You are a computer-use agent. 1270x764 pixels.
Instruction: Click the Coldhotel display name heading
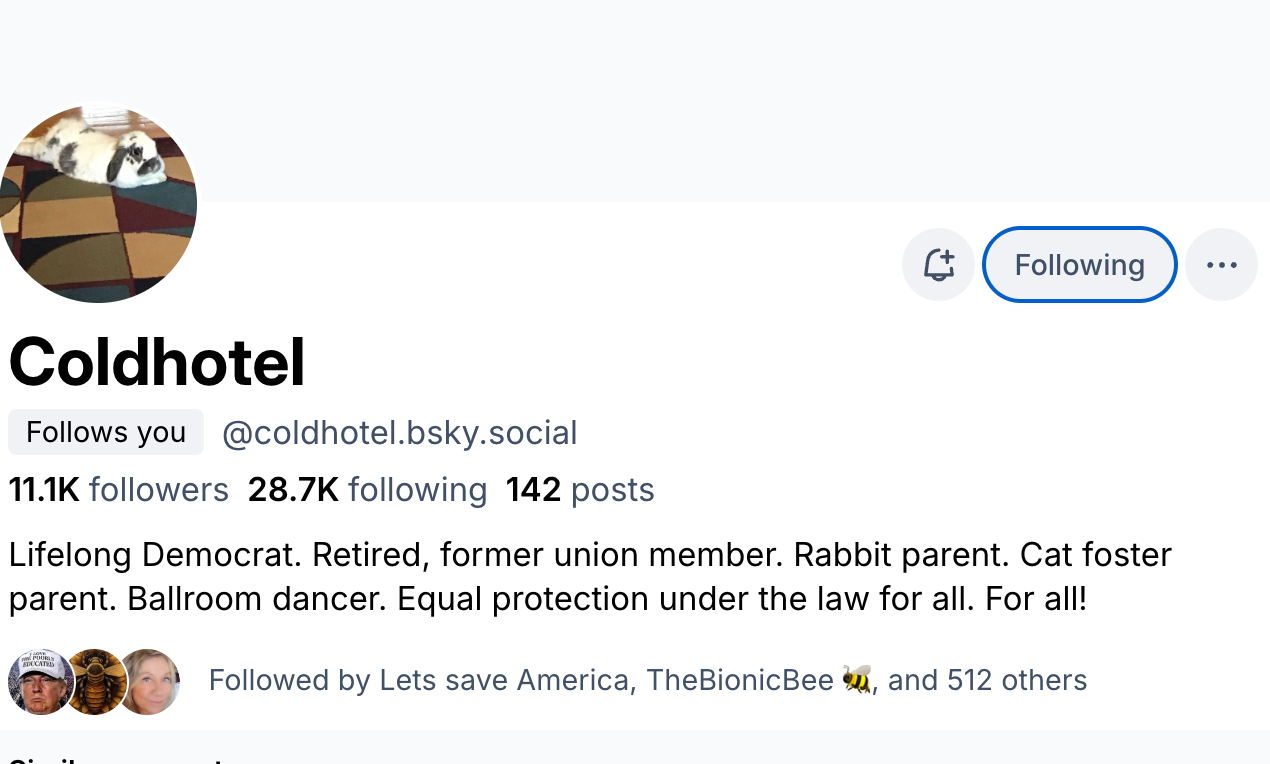click(x=157, y=362)
